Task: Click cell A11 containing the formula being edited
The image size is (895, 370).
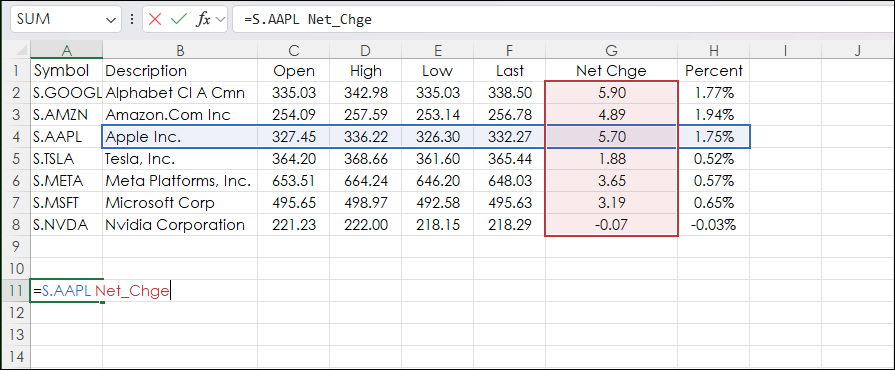Action: pyautogui.click(x=67, y=291)
